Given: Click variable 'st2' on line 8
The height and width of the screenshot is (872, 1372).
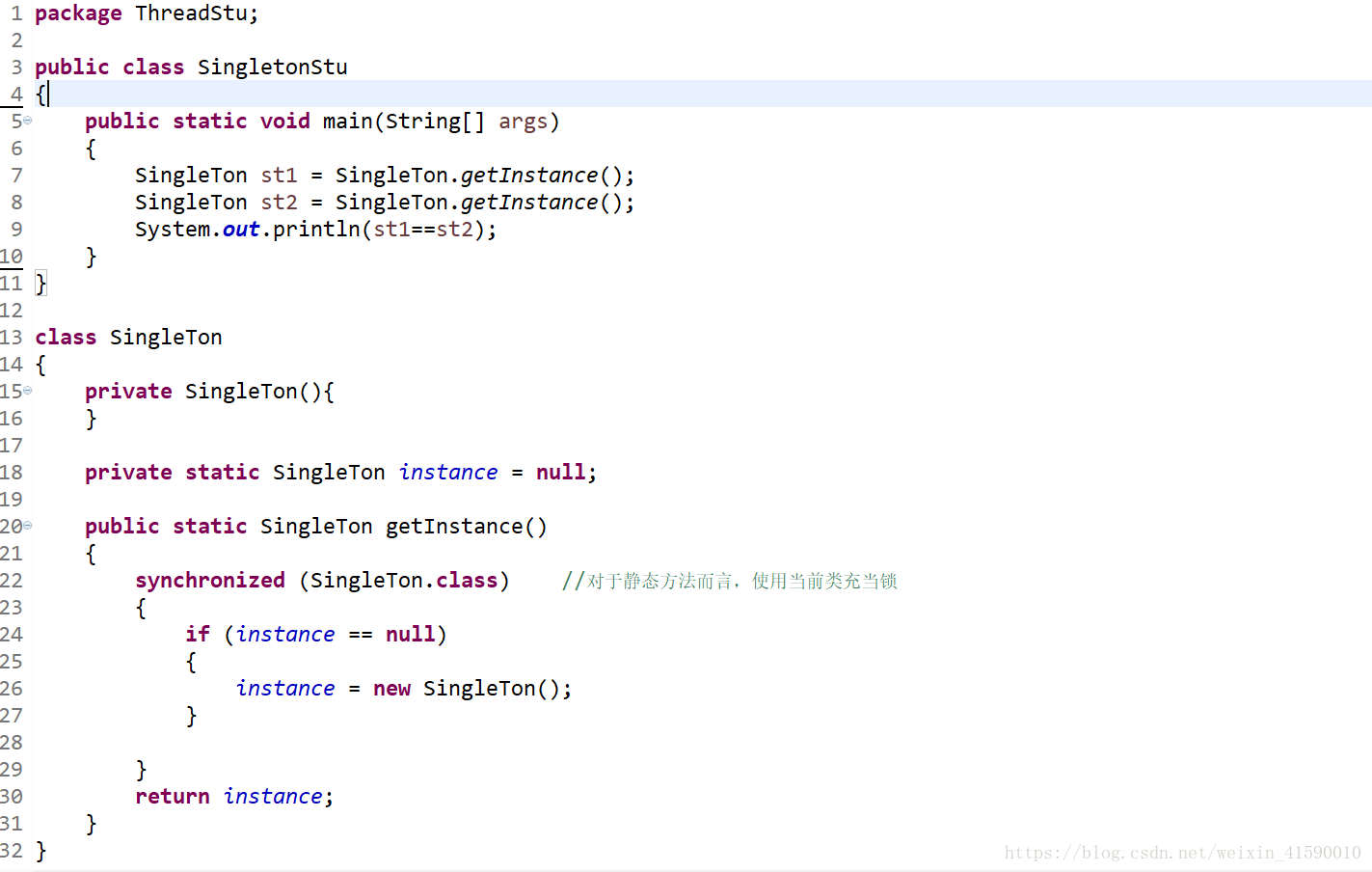Looking at the screenshot, I should point(279,203).
